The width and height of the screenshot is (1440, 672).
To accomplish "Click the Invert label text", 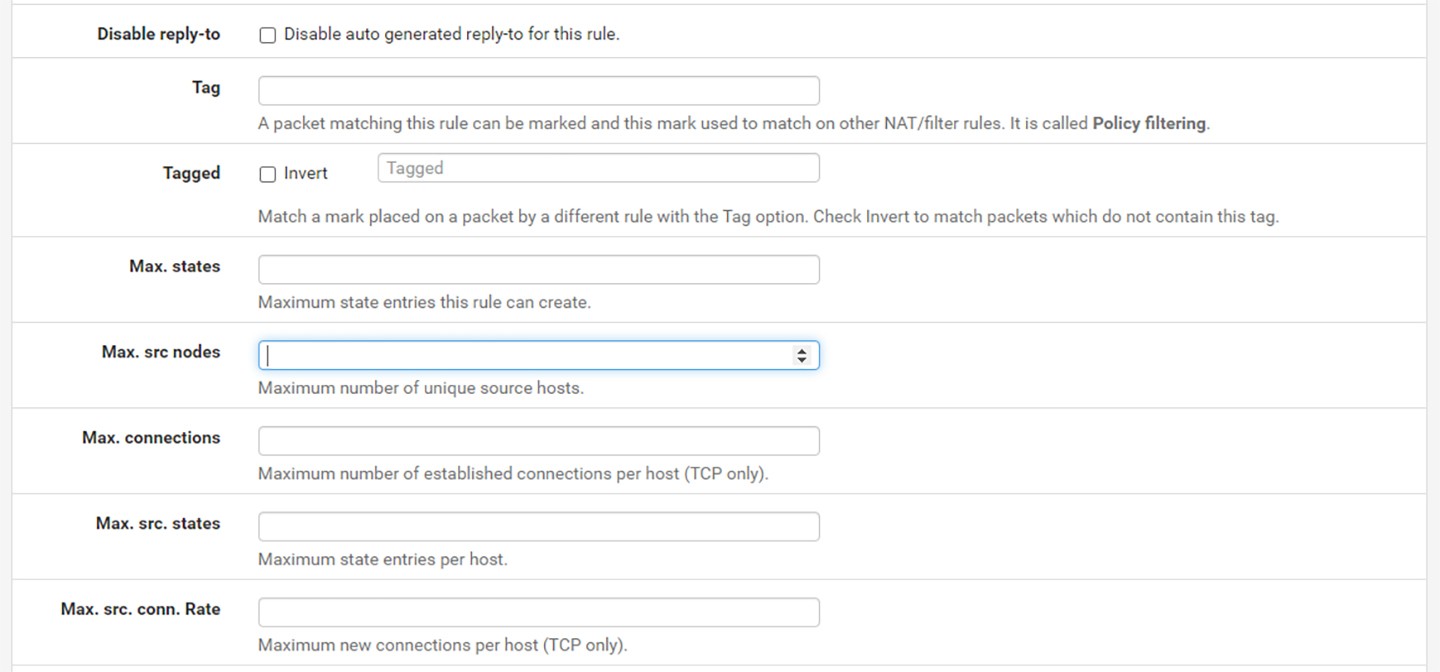I will 305,173.
